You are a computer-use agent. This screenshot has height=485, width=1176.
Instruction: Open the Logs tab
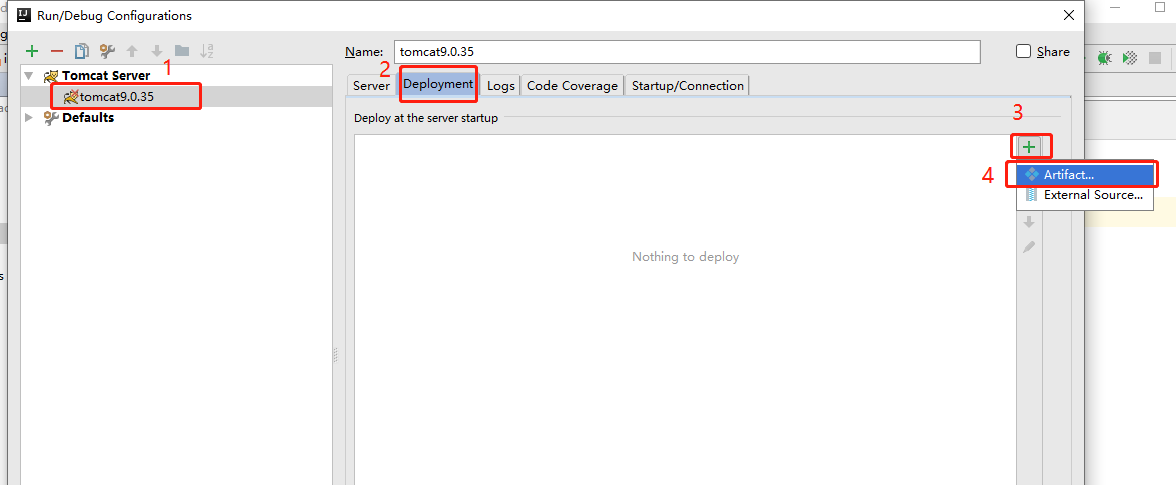pos(500,86)
